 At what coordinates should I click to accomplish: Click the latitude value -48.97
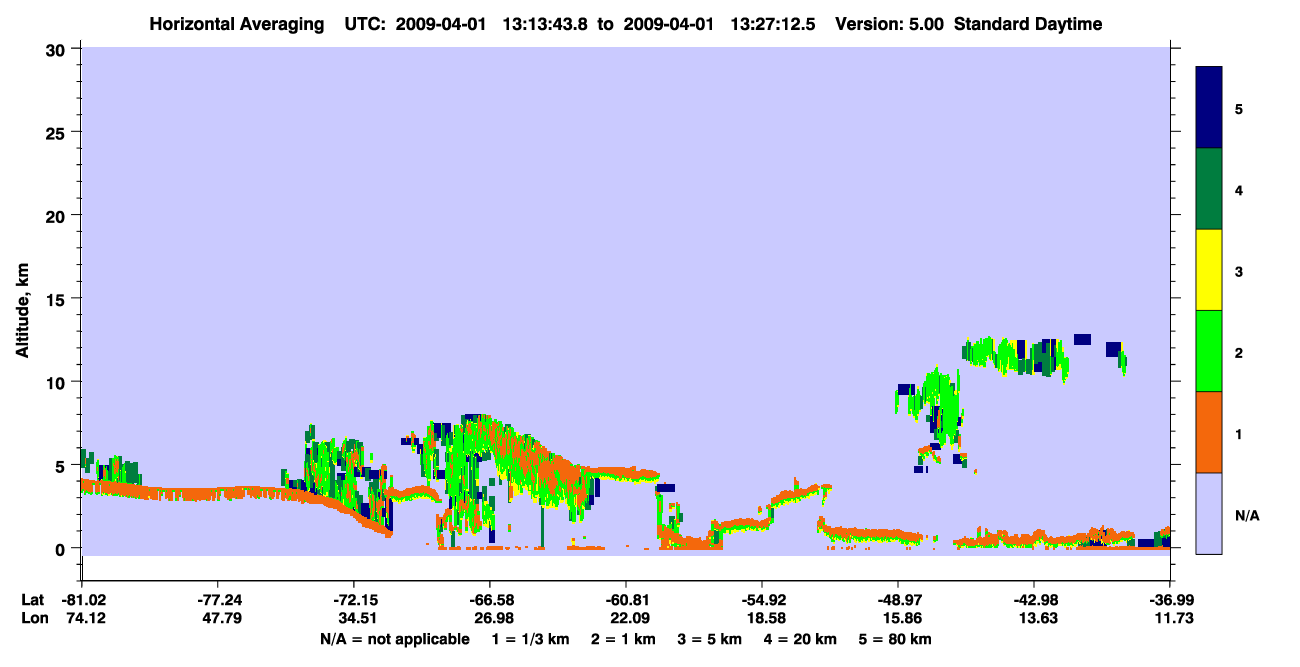click(898, 600)
